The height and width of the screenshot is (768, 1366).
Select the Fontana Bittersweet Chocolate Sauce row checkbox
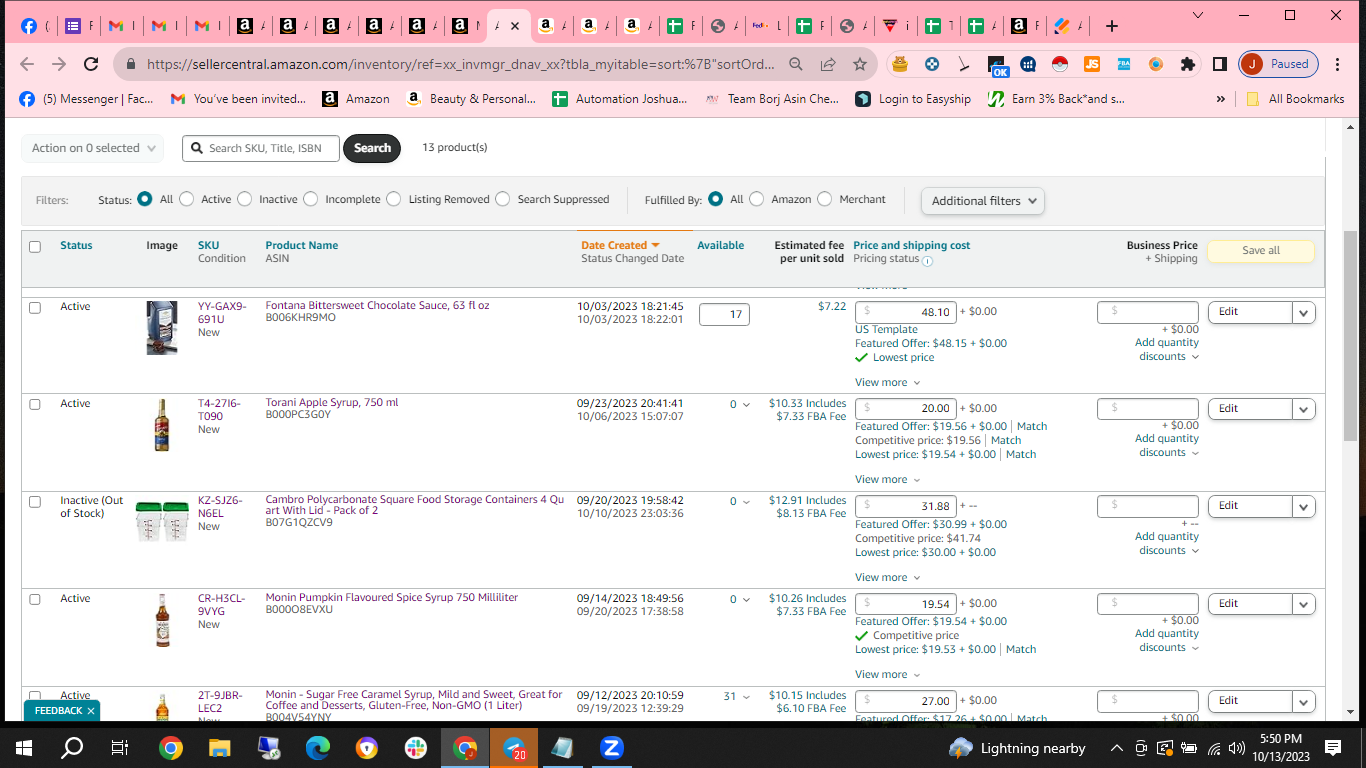pyautogui.click(x=35, y=308)
